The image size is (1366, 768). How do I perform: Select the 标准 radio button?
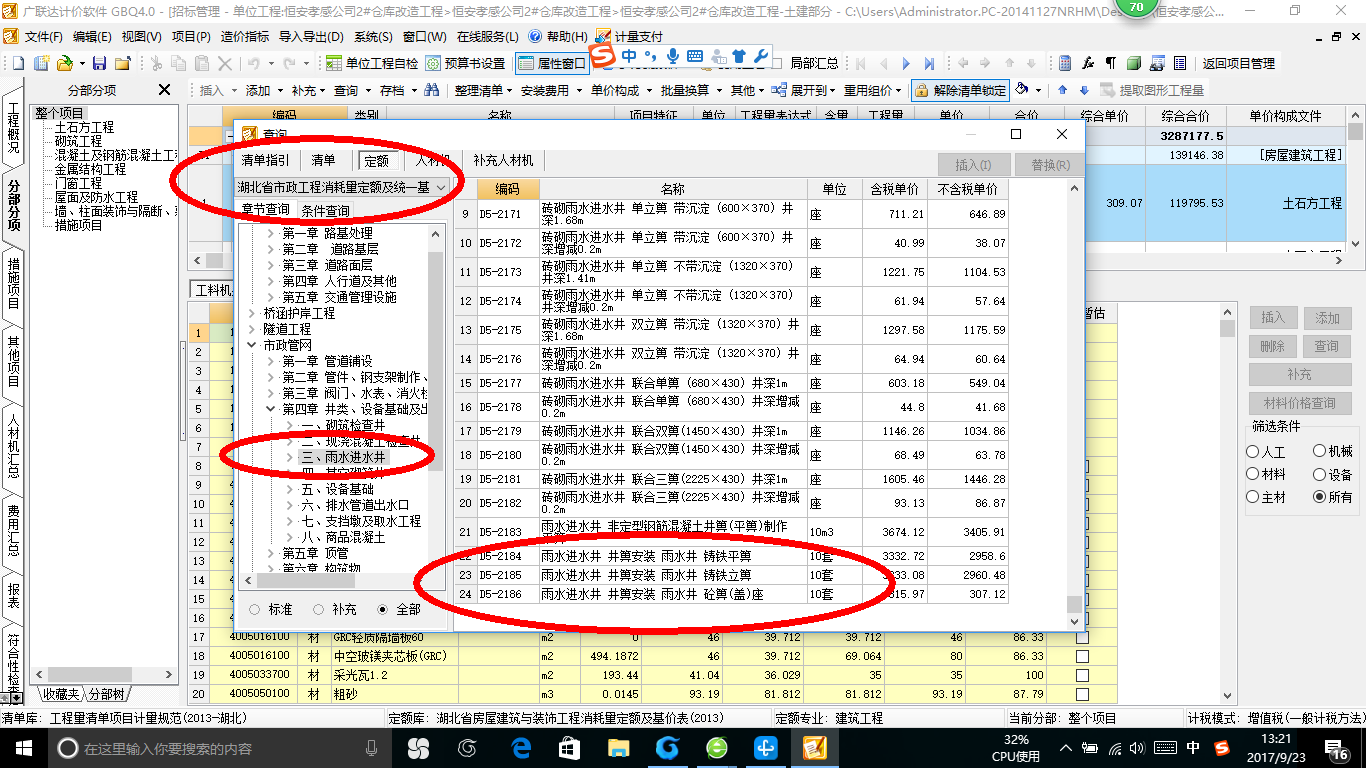(x=254, y=609)
